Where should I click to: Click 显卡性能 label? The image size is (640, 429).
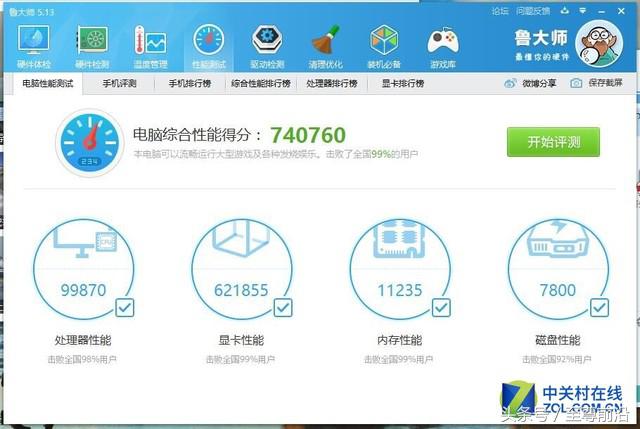point(241,340)
